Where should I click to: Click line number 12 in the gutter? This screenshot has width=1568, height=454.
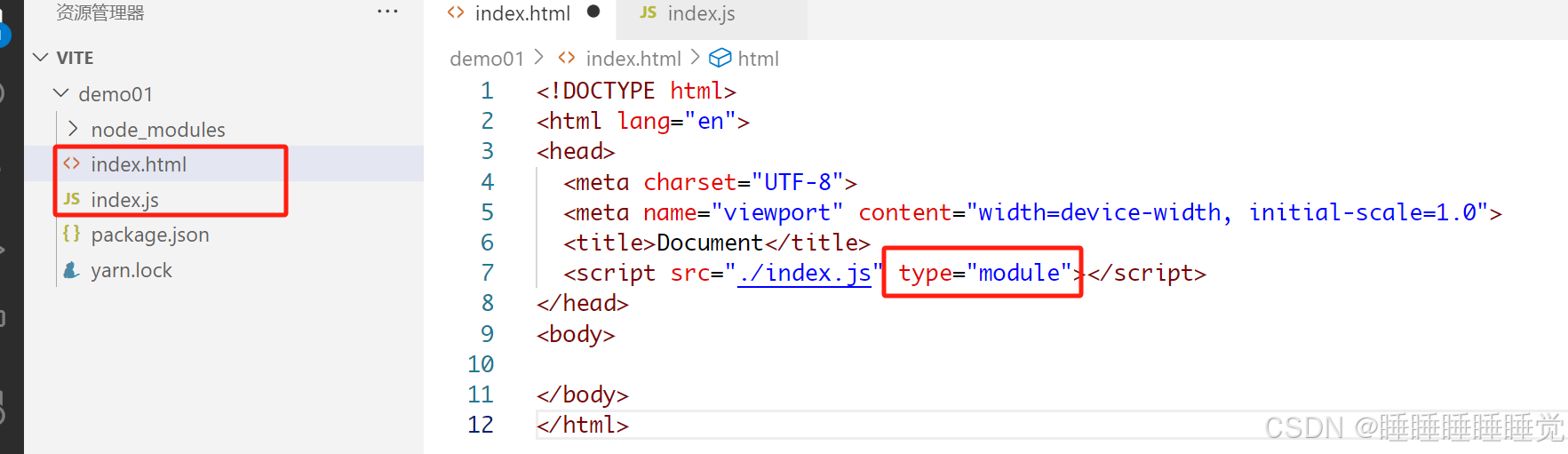tap(481, 425)
